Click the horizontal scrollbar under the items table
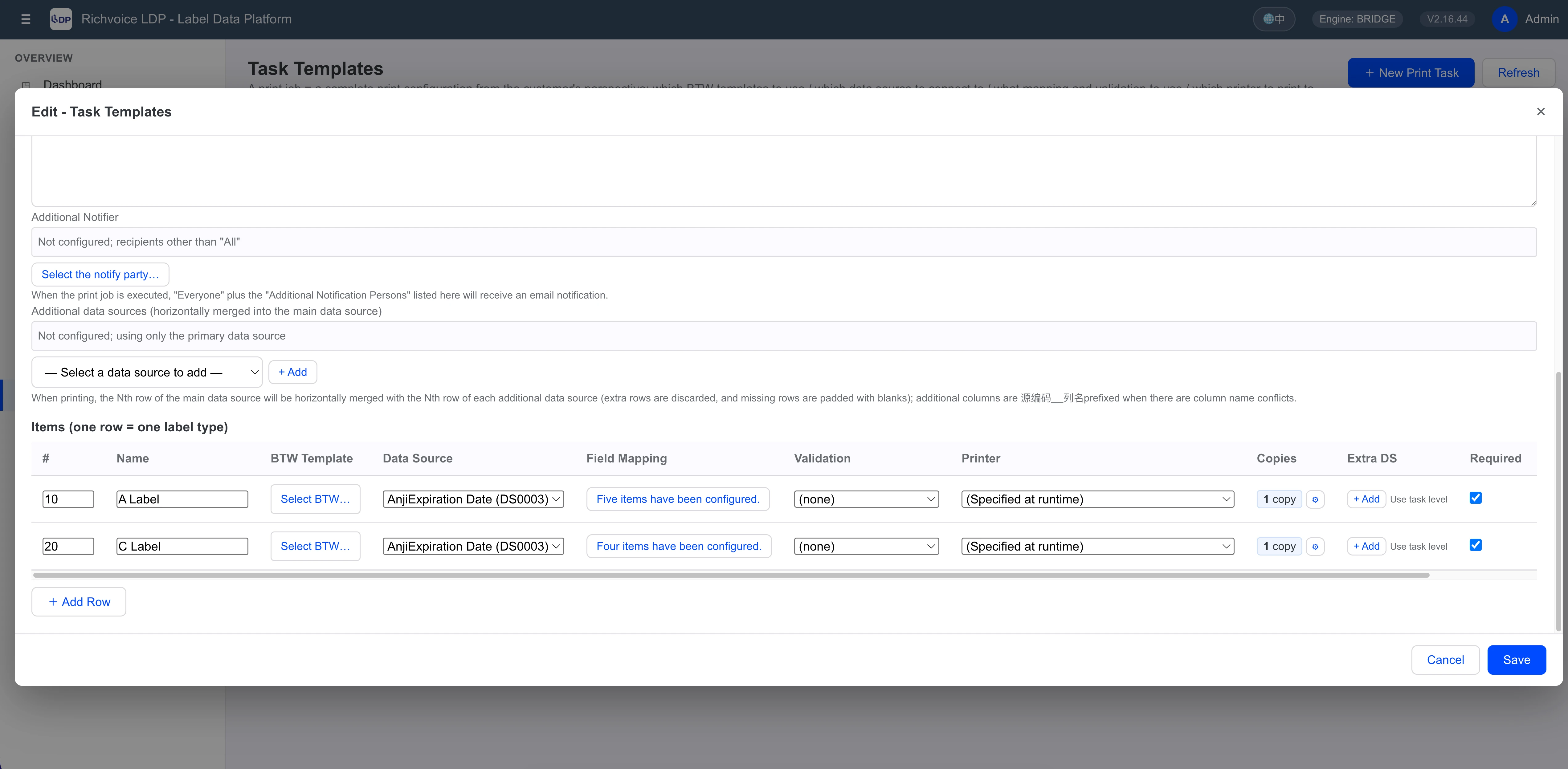The width and height of the screenshot is (1568, 769). click(731, 576)
